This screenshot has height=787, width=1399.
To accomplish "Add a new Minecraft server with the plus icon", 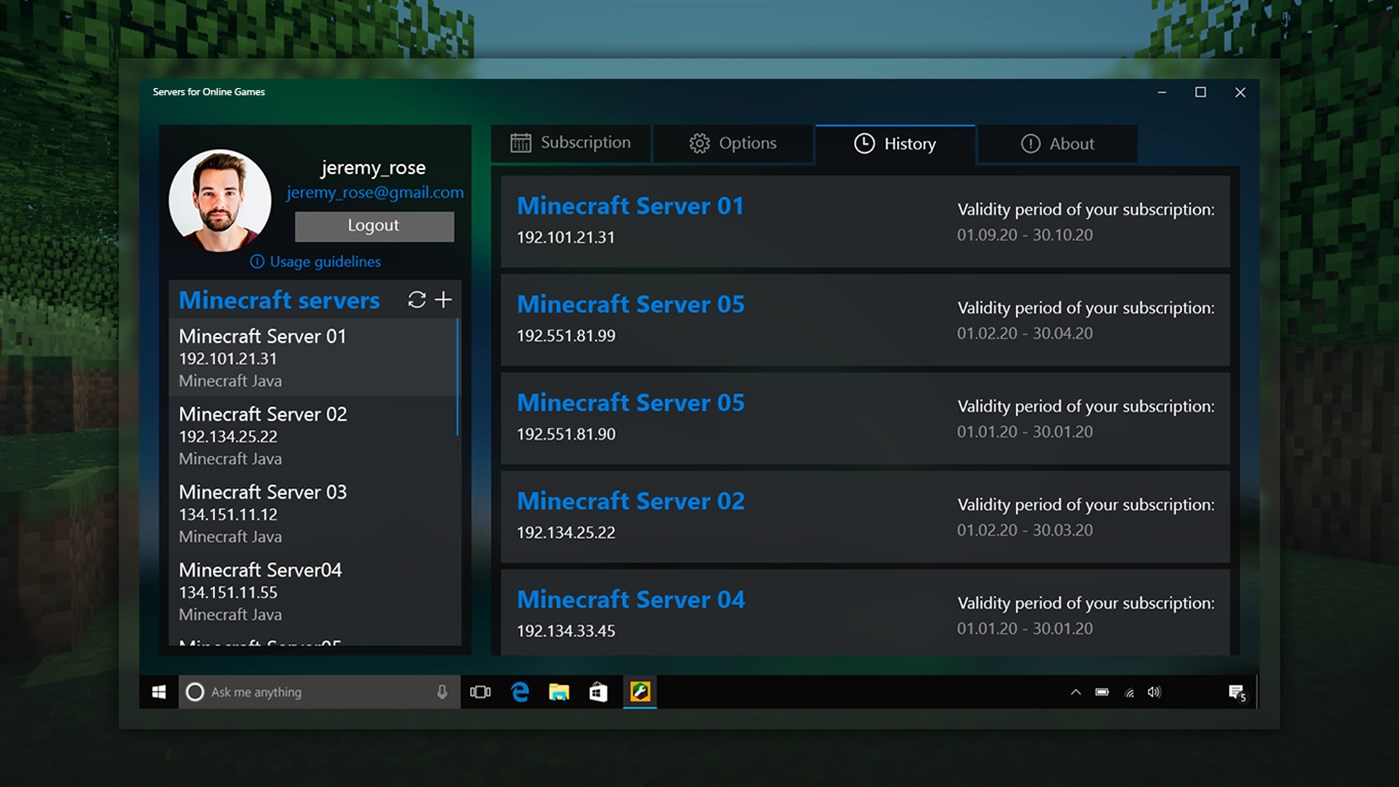I will 443,299.
